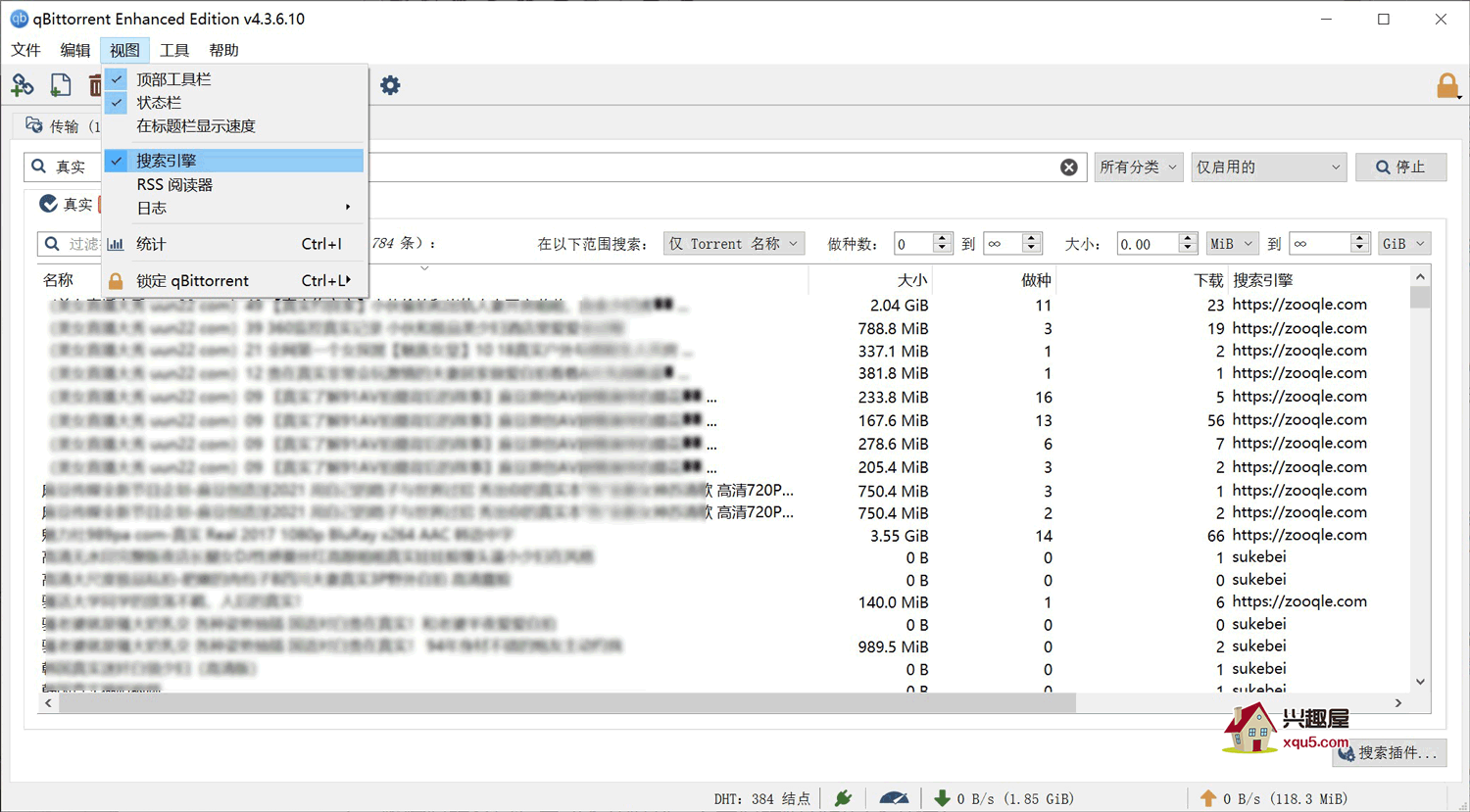Select RSS 阅读器 from the view menu
The height and width of the screenshot is (812, 1470).
[234, 184]
